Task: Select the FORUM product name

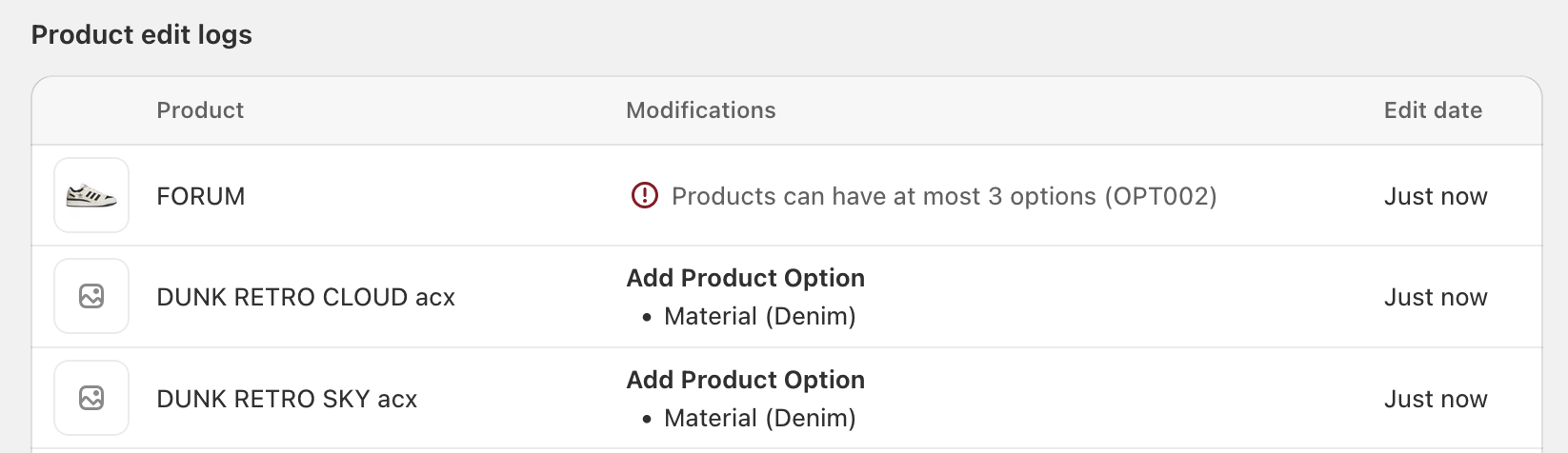Action: [x=201, y=196]
